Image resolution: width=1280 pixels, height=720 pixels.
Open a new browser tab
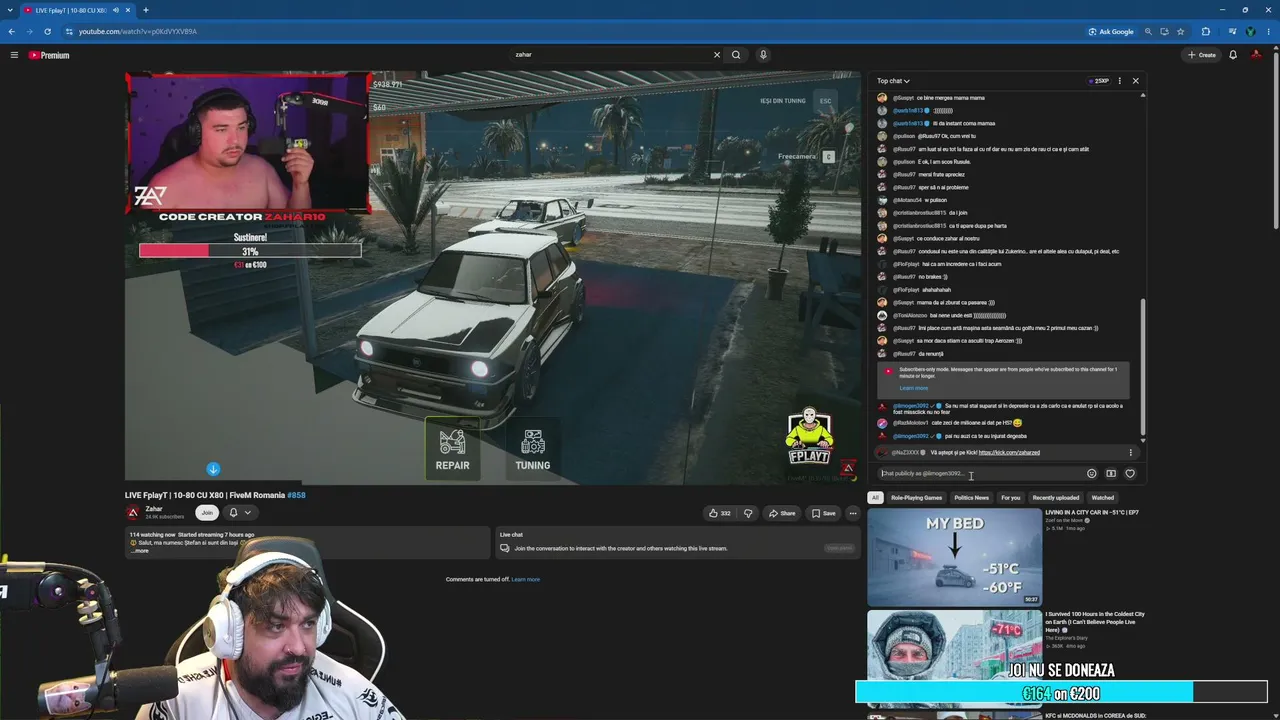(x=145, y=10)
